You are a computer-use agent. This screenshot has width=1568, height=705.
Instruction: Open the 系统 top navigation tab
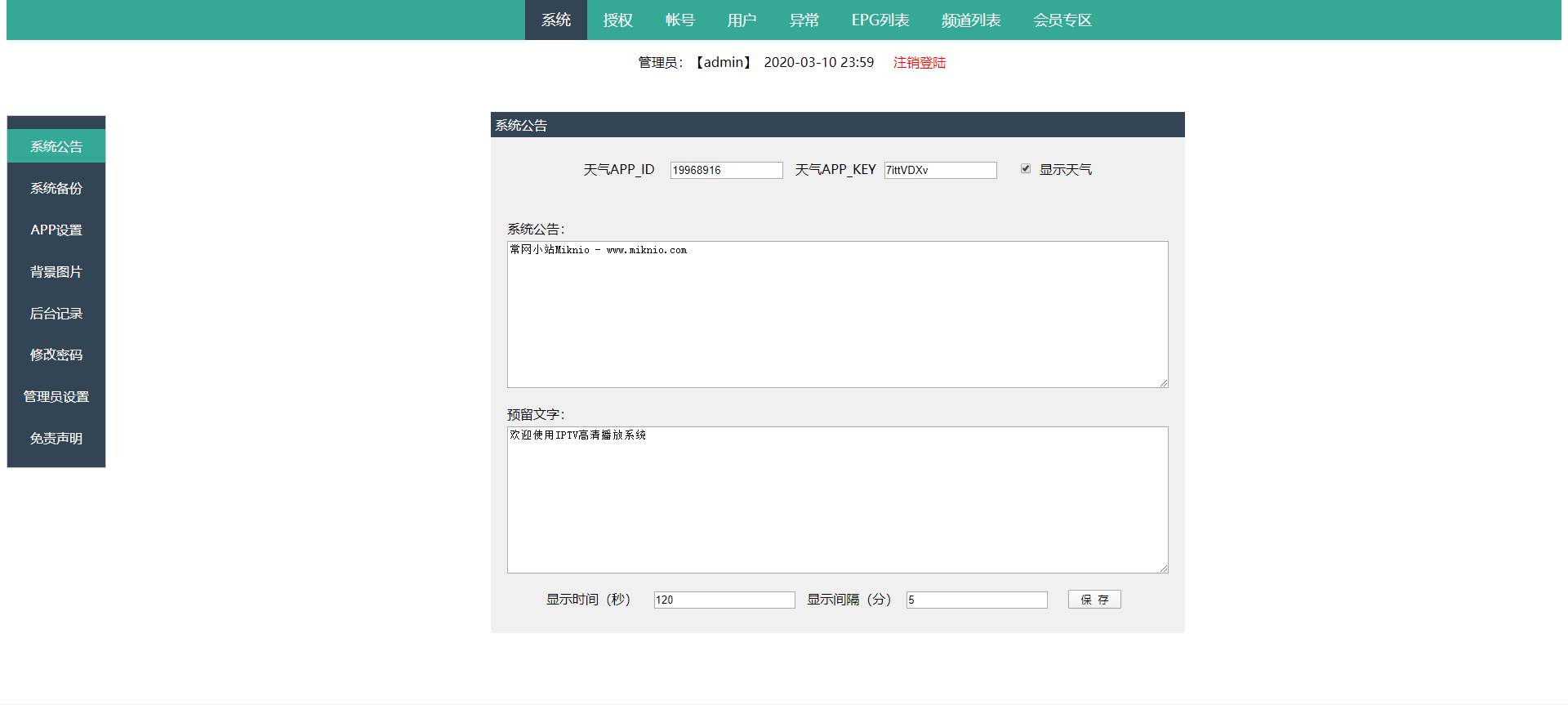pos(555,20)
